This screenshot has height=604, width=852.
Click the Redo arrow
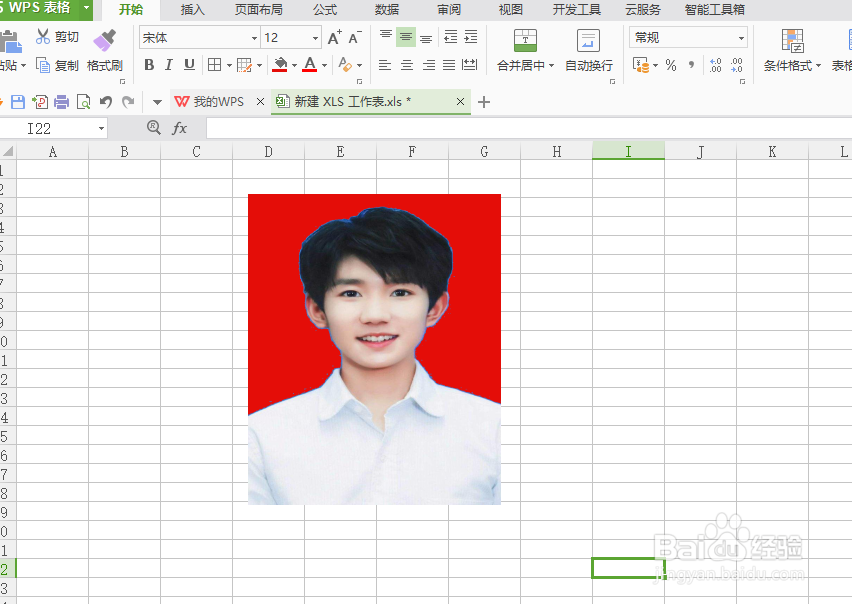(128, 102)
